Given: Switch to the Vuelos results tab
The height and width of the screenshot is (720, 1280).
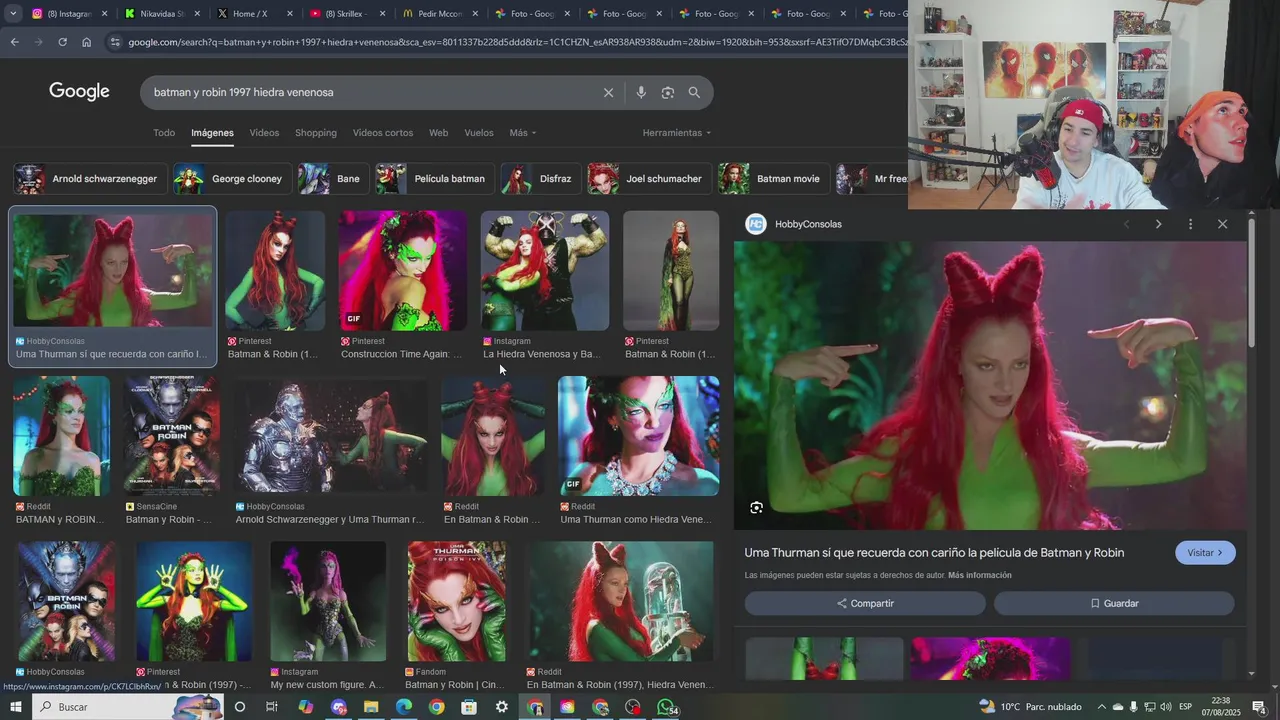Looking at the screenshot, I should [479, 133].
